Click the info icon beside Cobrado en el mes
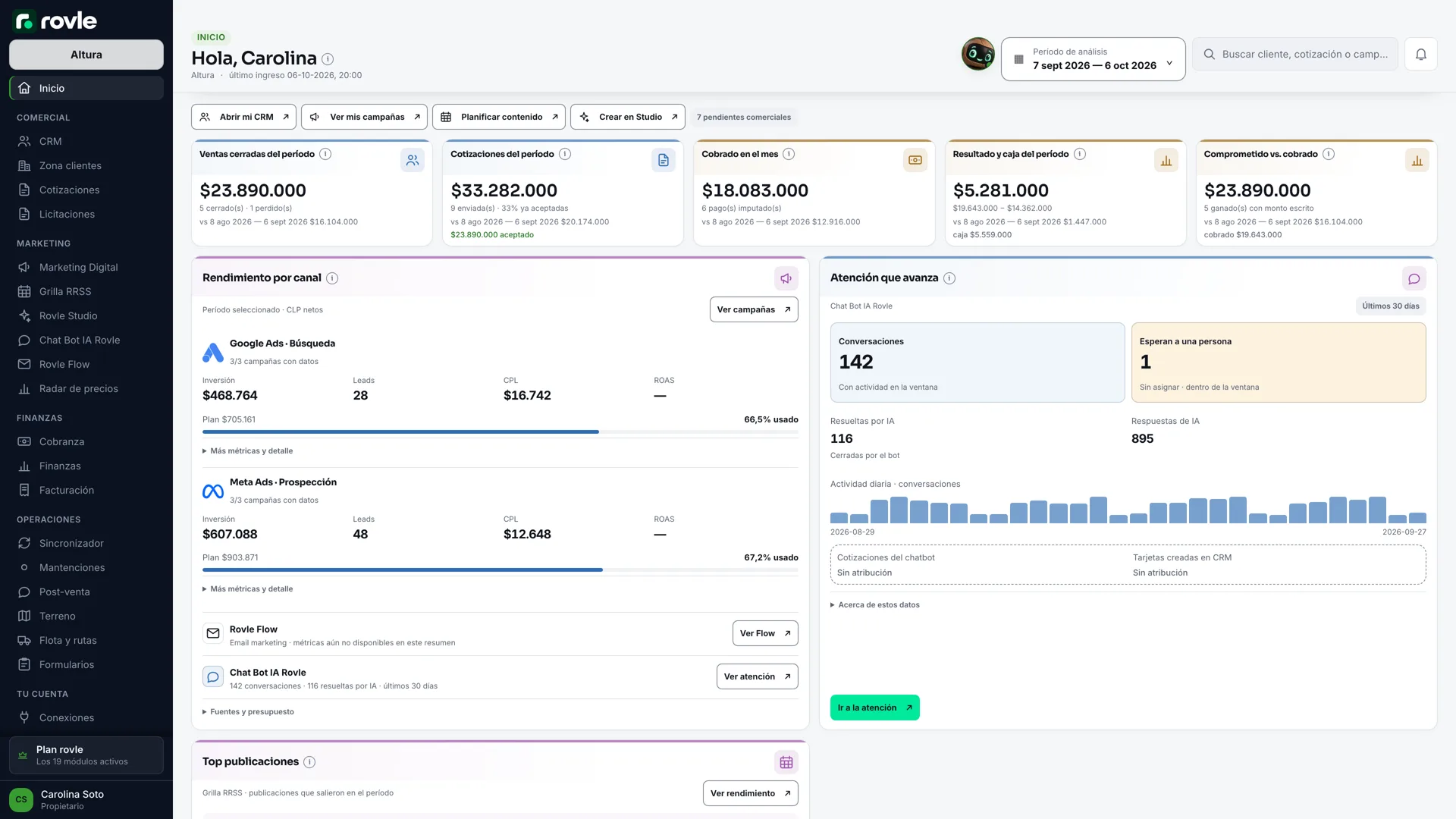This screenshot has height=819, width=1456. coord(789,154)
